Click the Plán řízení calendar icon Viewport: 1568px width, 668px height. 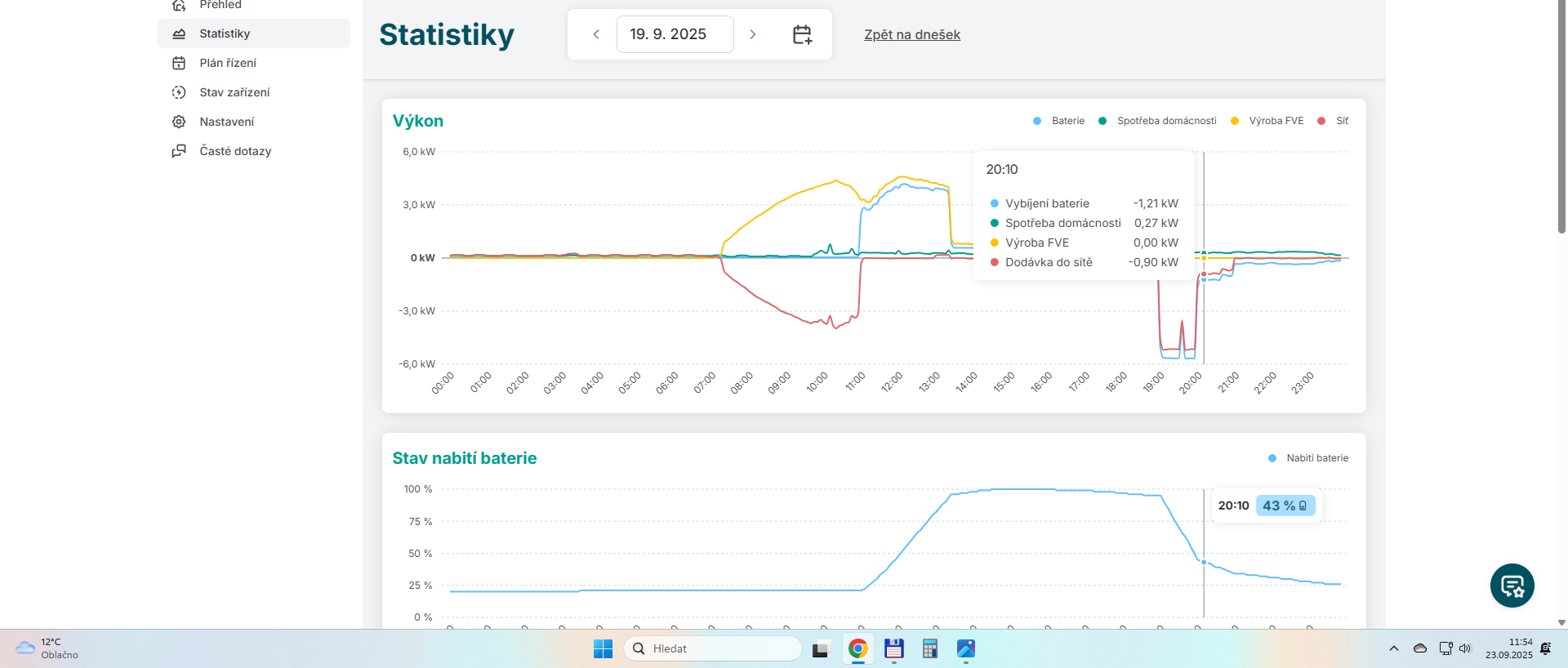179,63
